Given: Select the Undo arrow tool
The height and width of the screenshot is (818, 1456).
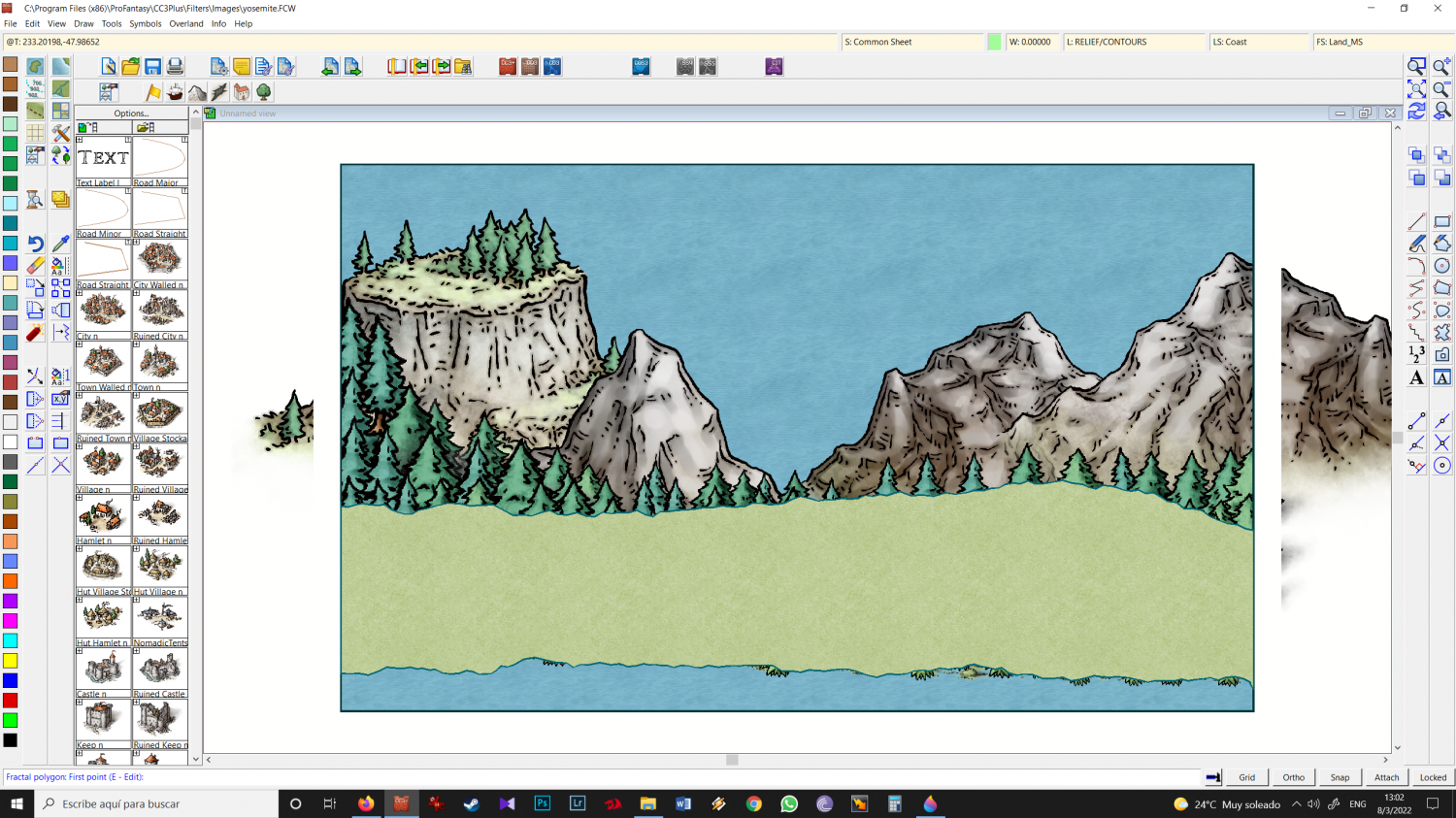Looking at the screenshot, I should pos(35,244).
